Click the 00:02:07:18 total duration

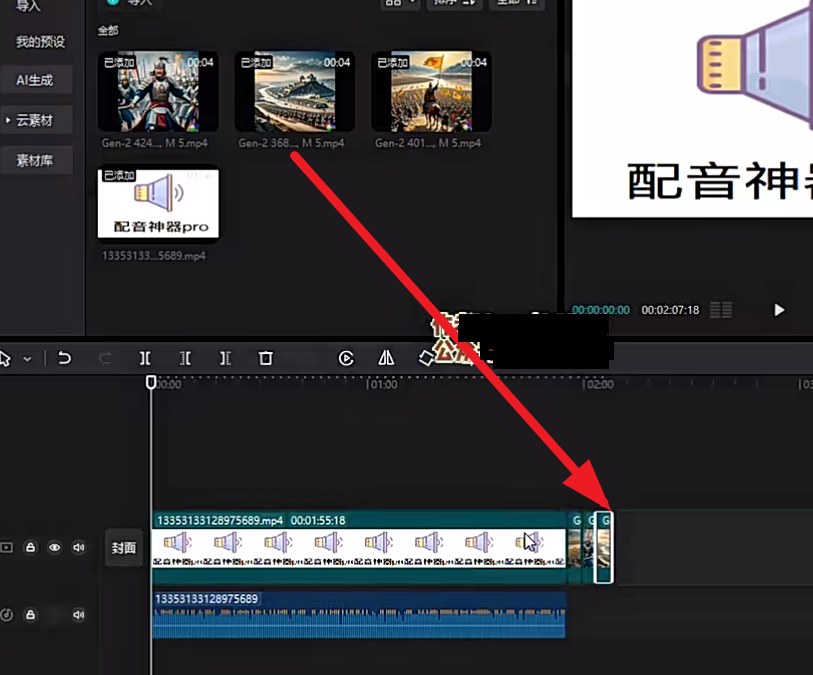(670, 310)
